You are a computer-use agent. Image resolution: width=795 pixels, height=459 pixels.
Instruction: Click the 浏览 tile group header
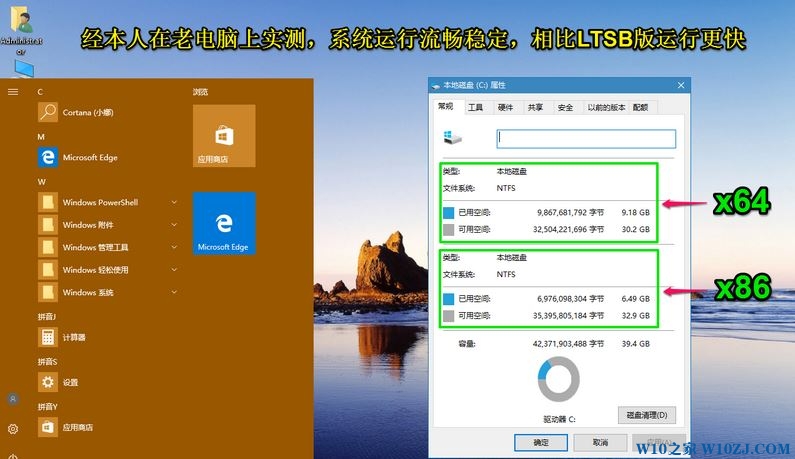click(x=200, y=92)
